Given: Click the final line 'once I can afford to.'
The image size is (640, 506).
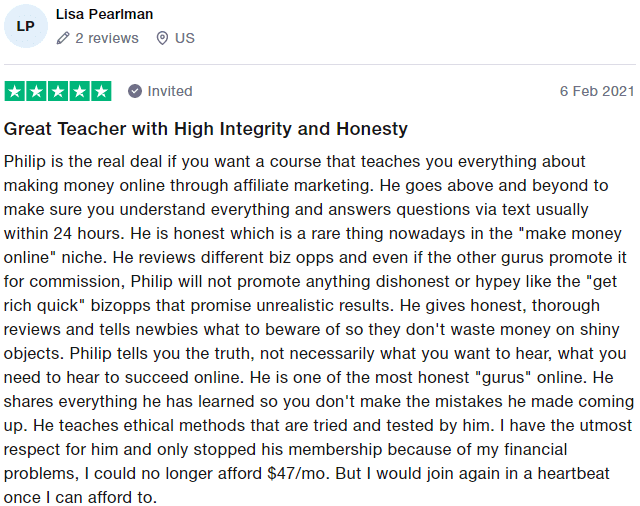Looking at the screenshot, I should tap(80, 497).
